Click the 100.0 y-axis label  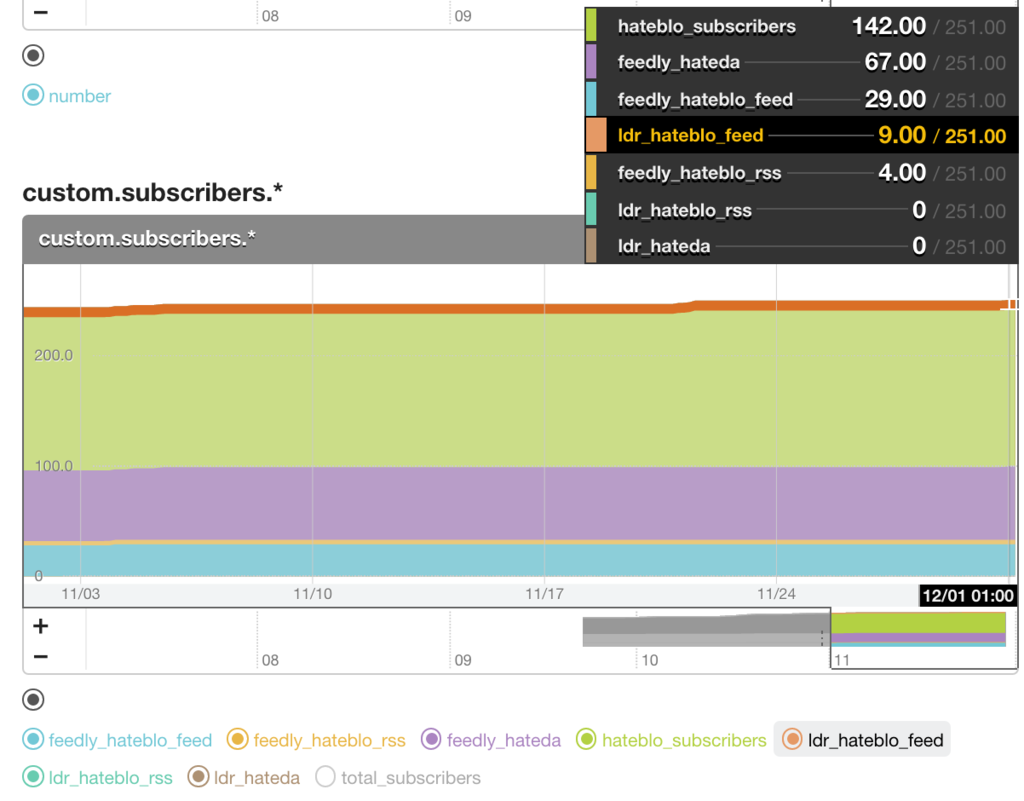54,466
